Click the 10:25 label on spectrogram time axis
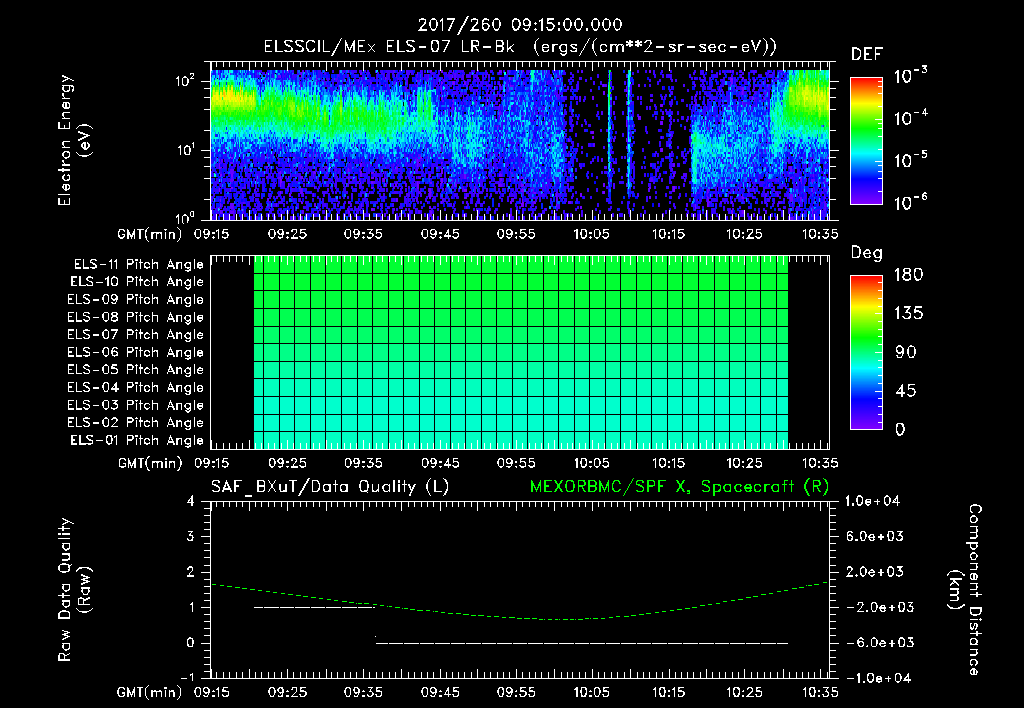The image size is (1024, 708). click(744, 234)
